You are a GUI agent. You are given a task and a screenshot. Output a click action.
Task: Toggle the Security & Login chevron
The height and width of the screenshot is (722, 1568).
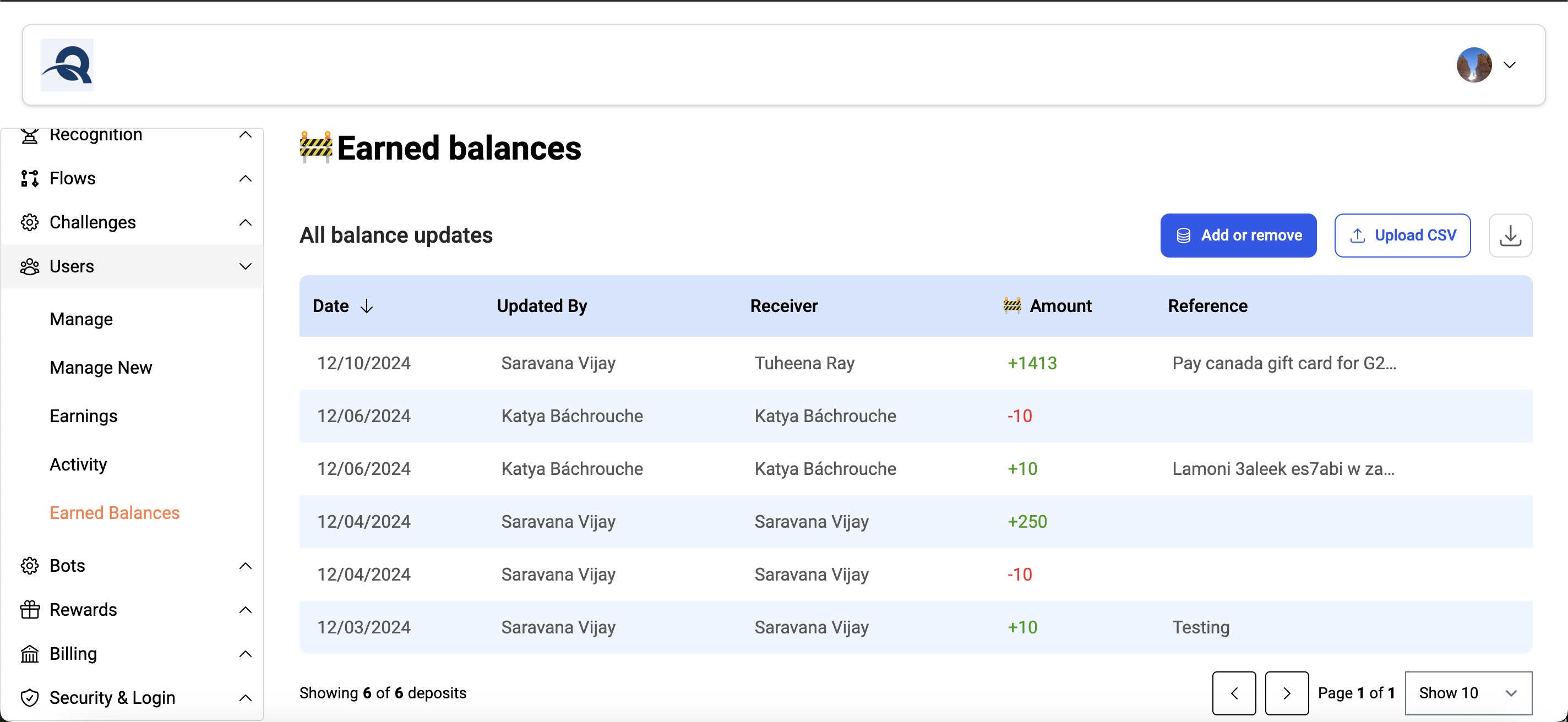(246, 698)
